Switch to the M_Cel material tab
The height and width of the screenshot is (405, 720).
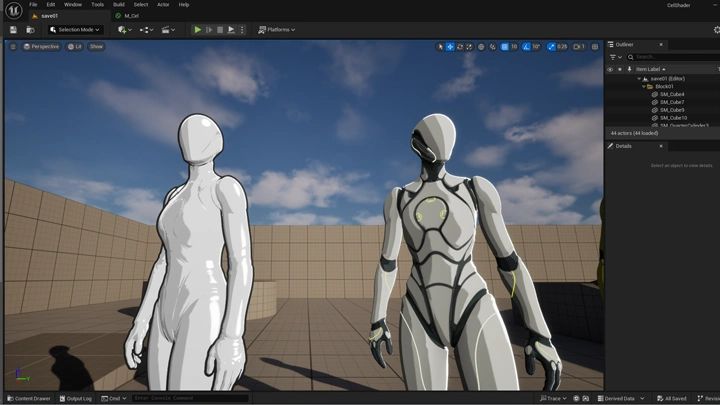tap(132, 16)
